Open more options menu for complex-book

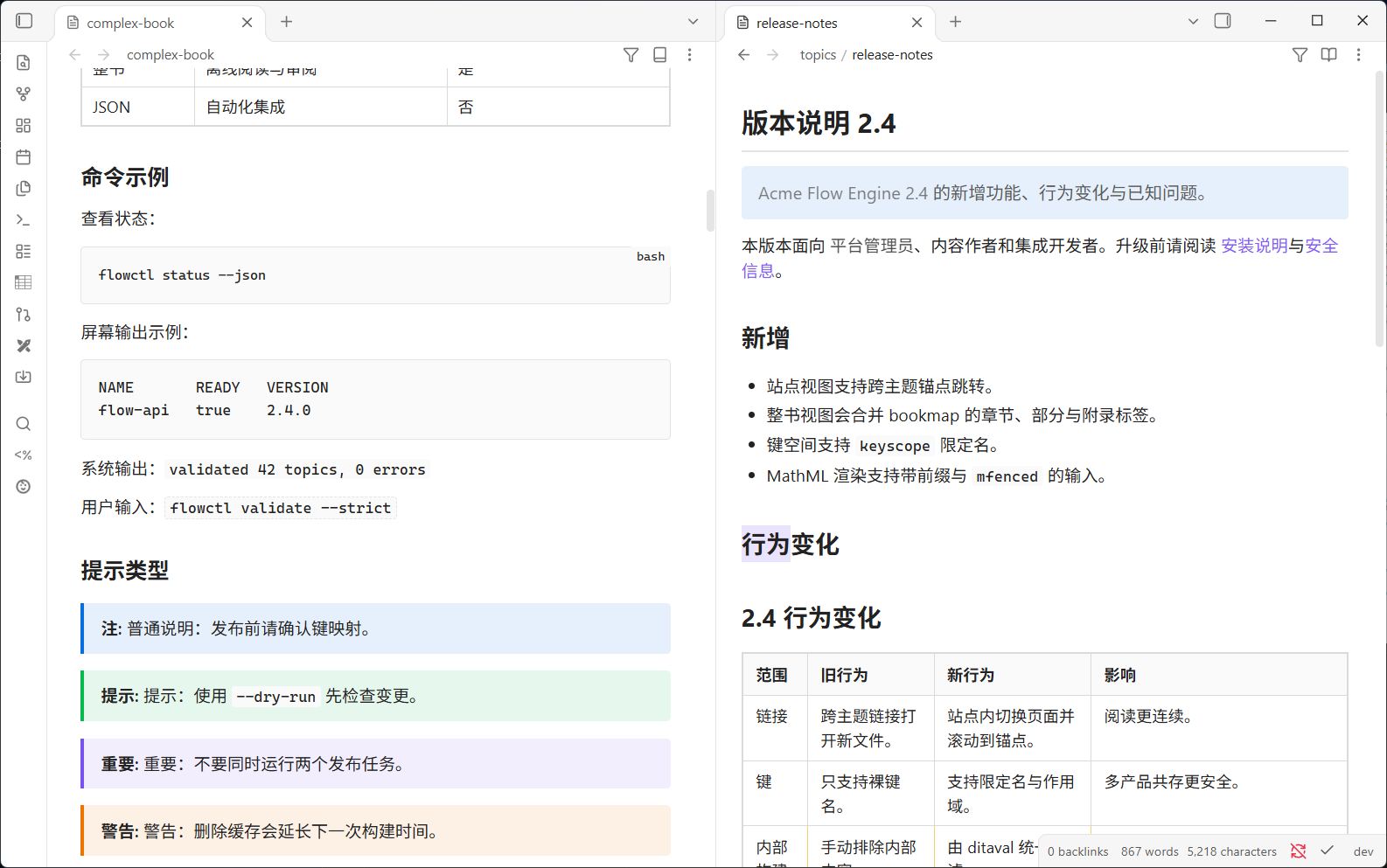click(x=690, y=55)
